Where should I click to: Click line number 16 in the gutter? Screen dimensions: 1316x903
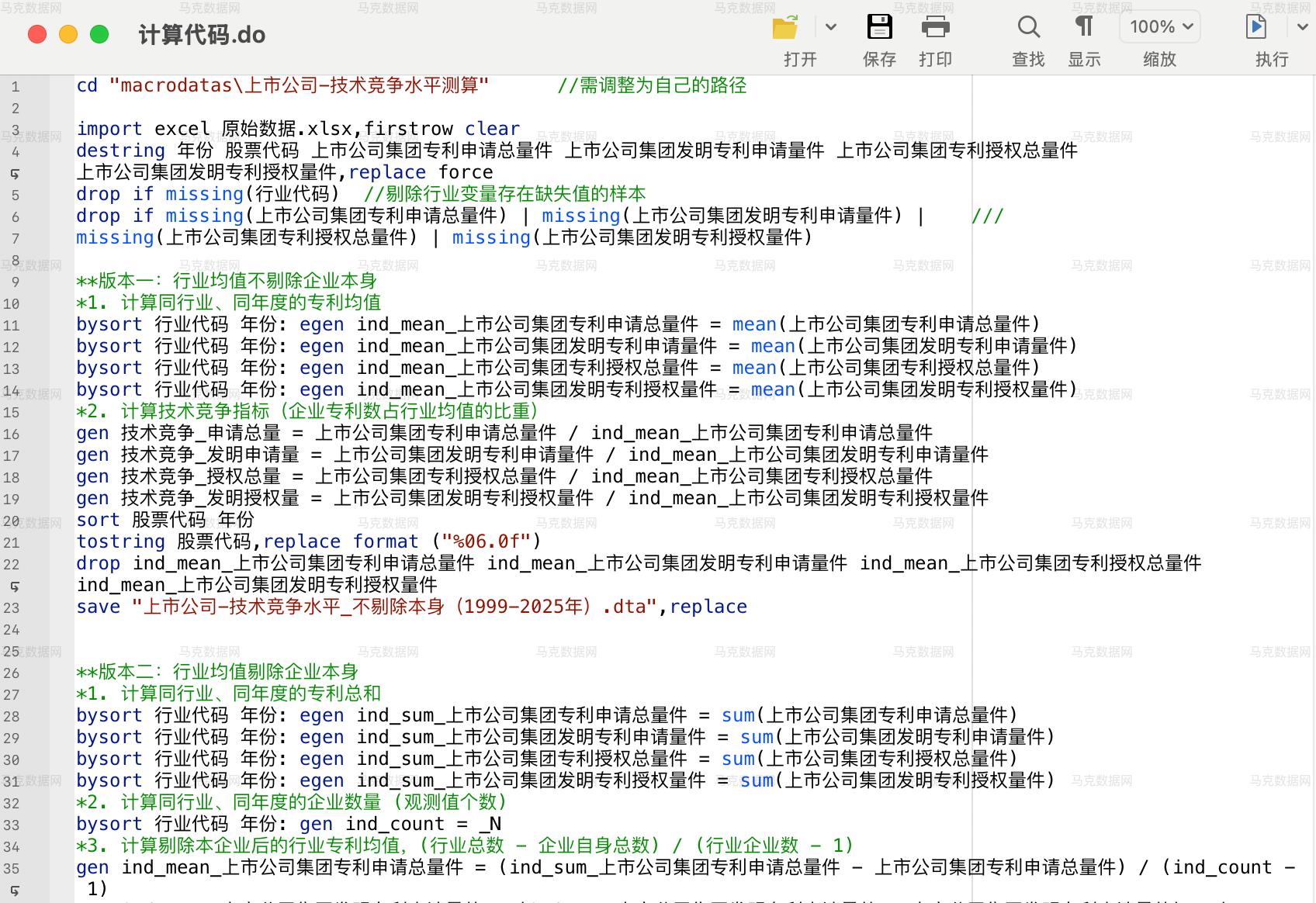point(12,434)
